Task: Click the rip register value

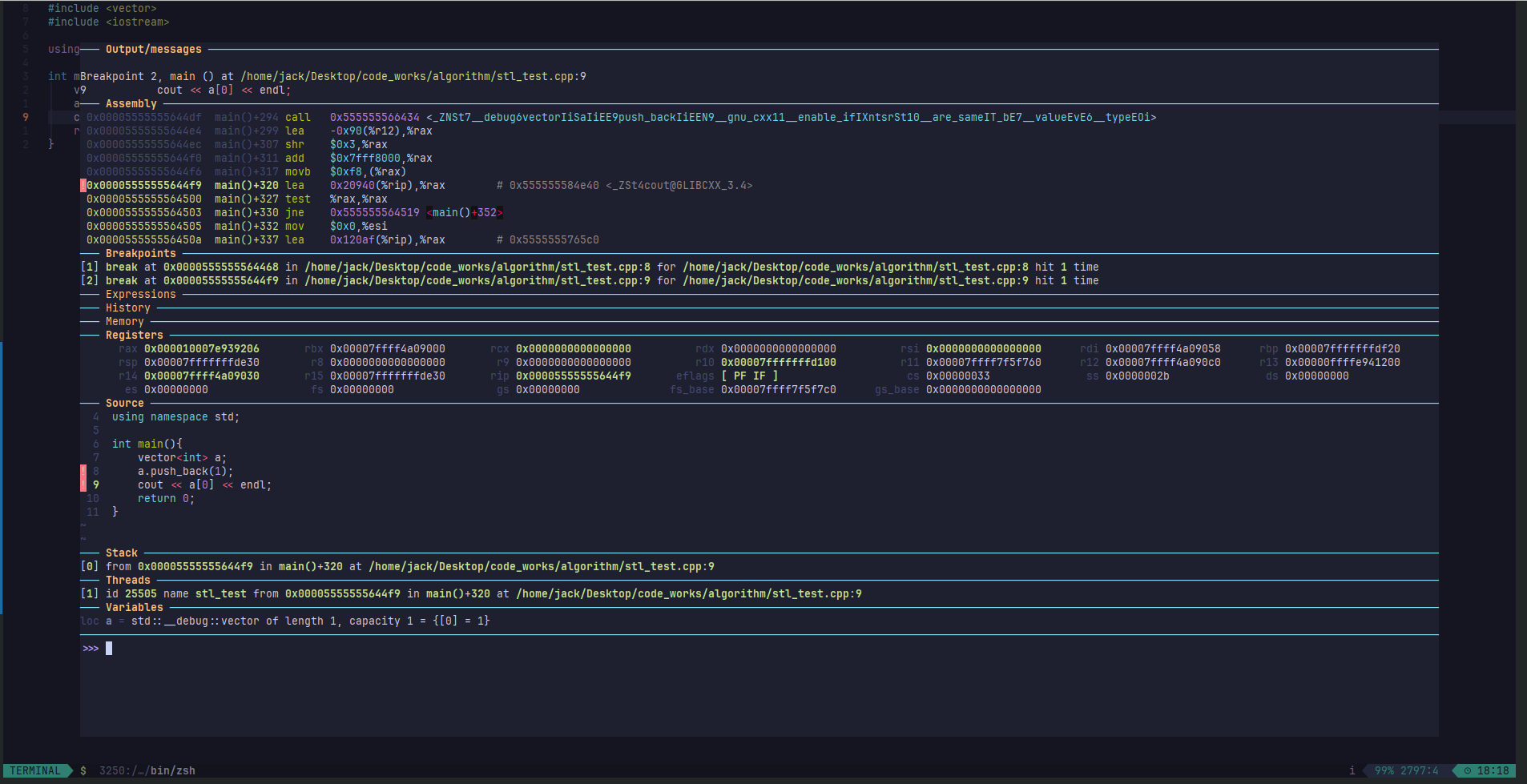Action: 574,376
